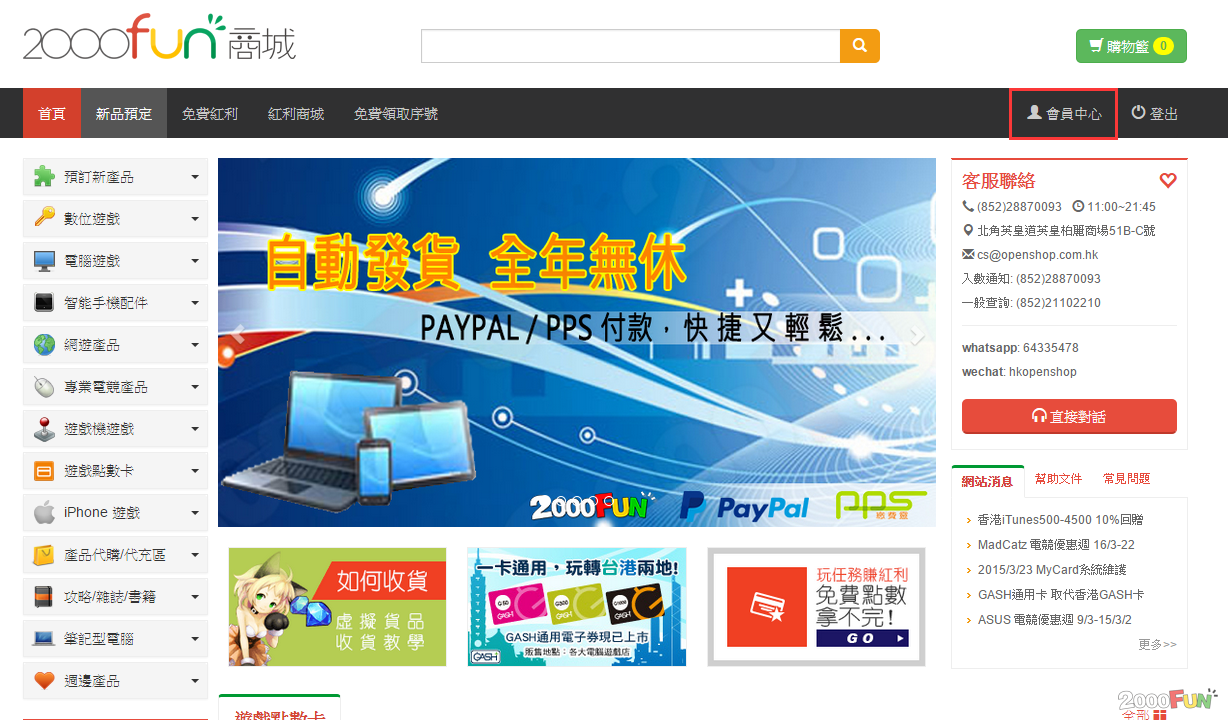Open the ASUS 電競優惠週 news link

coord(1055,620)
